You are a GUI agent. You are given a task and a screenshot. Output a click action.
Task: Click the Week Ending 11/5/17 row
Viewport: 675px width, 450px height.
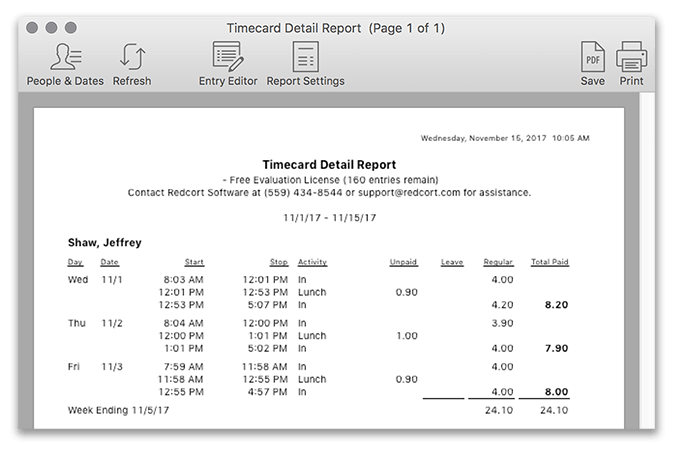[x=116, y=410]
